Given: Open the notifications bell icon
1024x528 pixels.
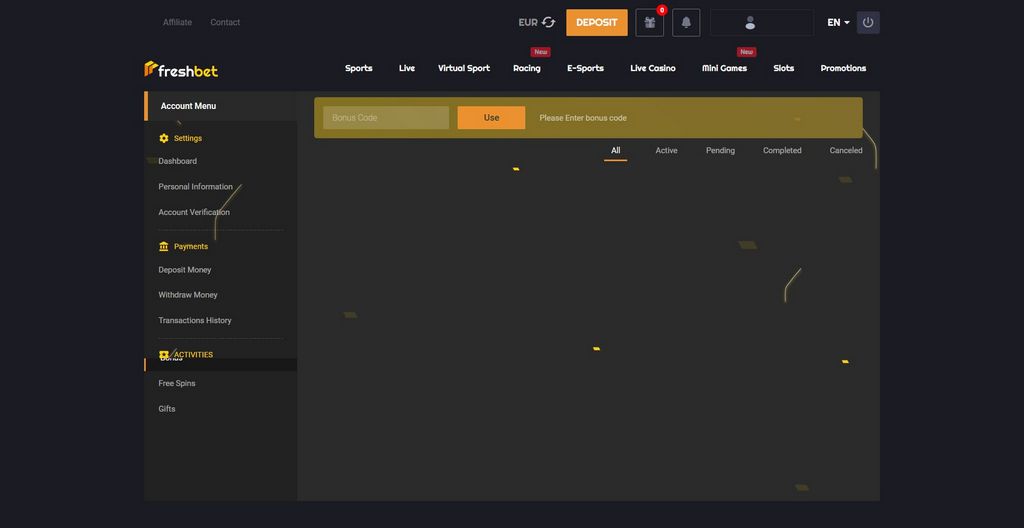Looking at the screenshot, I should pyautogui.click(x=686, y=22).
